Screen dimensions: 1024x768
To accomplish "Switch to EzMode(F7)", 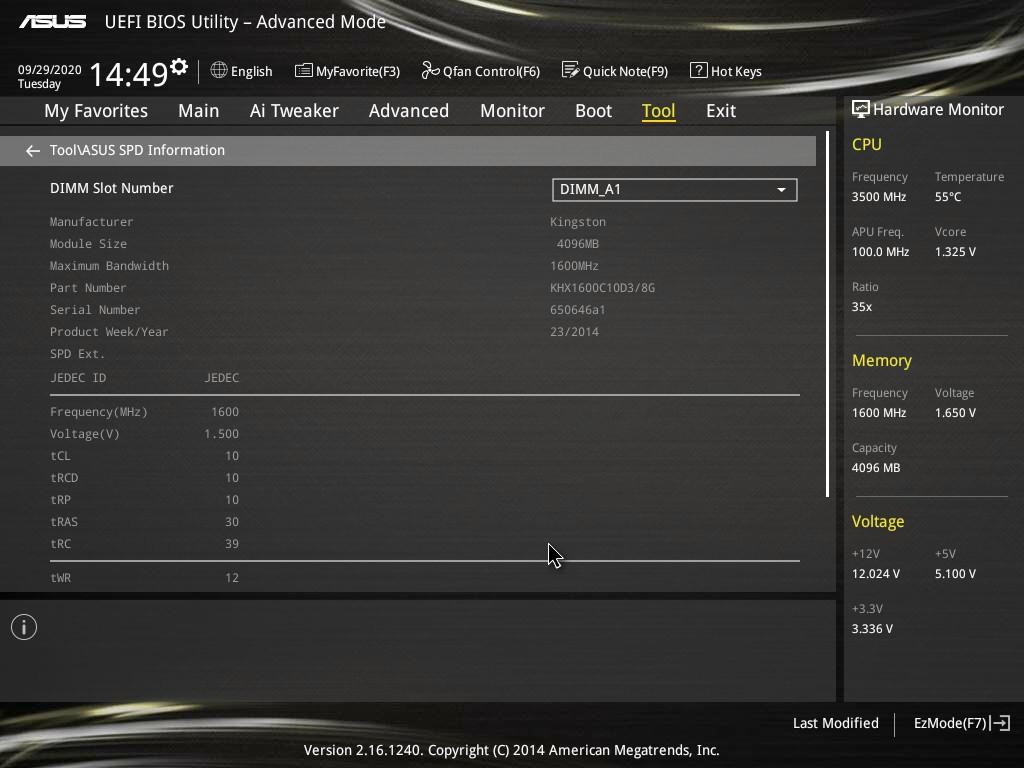I will coord(962,723).
